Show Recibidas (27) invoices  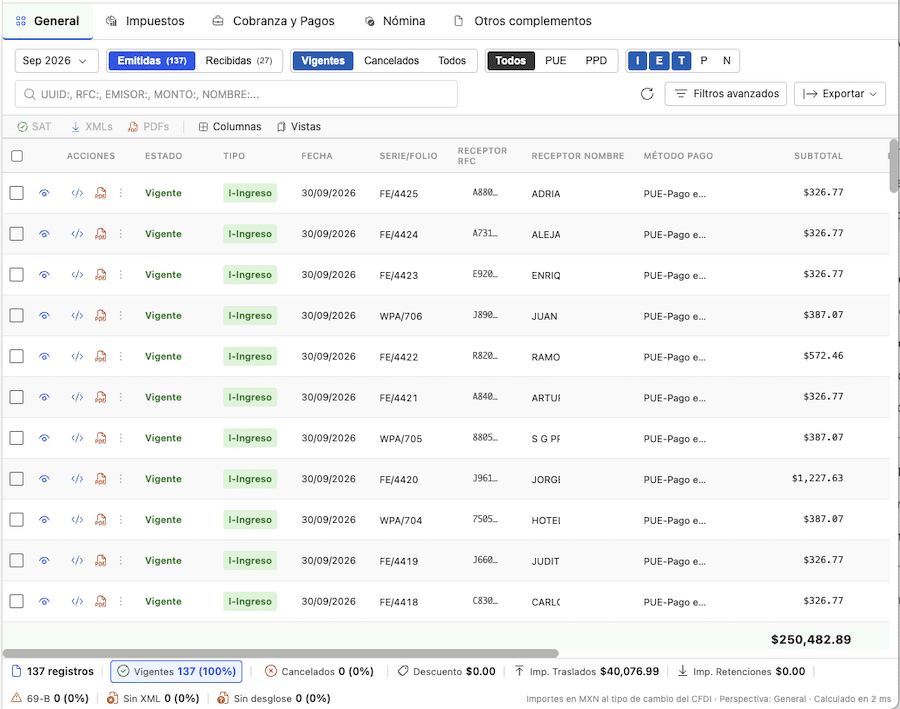pyautogui.click(x=239, y=61)
